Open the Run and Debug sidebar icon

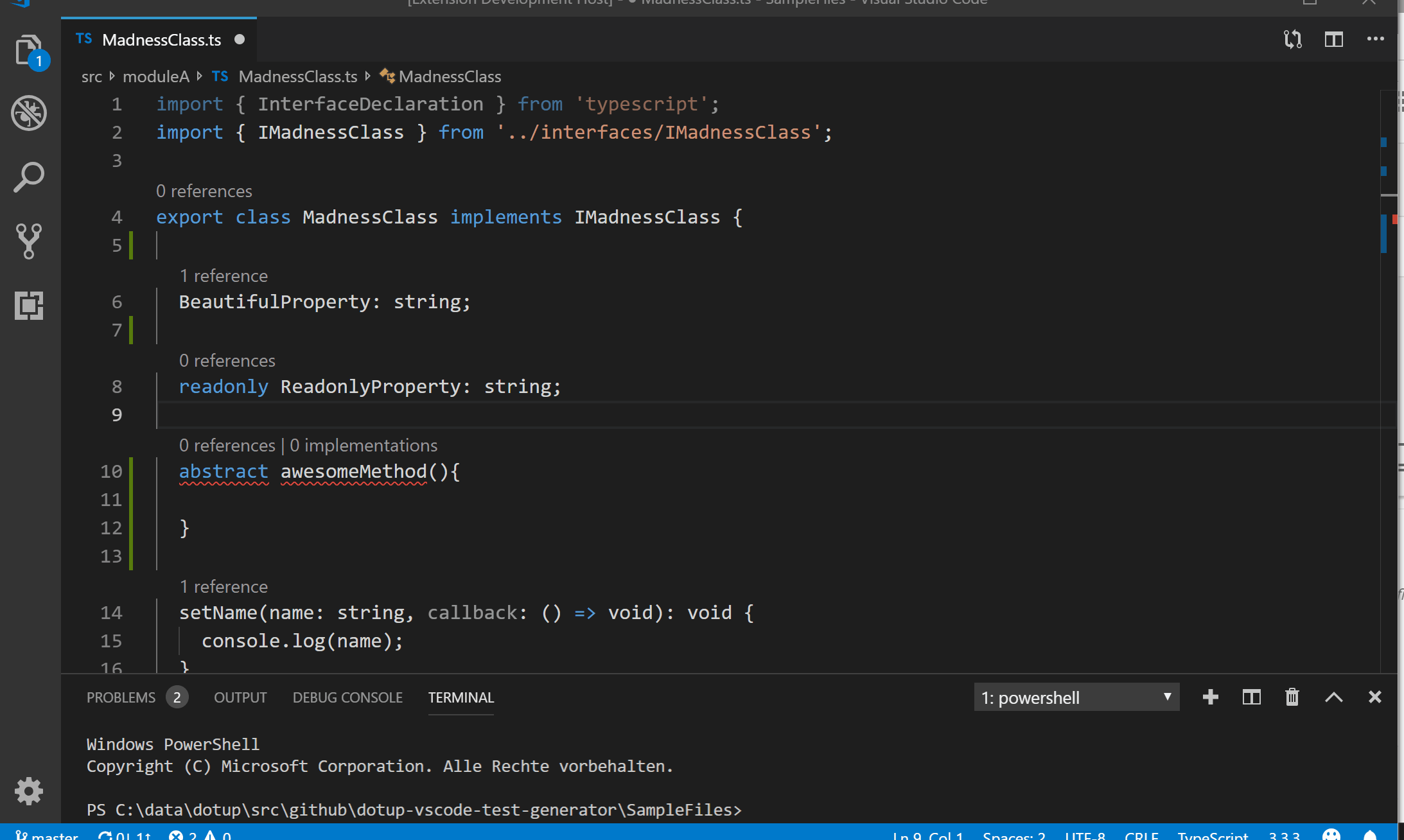(27, 113)
